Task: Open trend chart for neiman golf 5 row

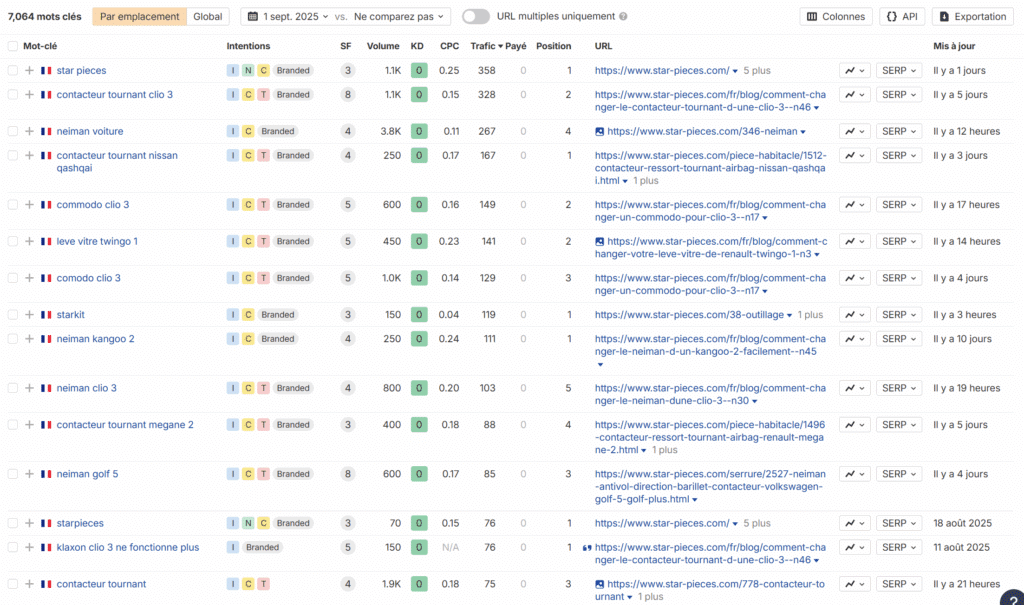Action: tap(854, 474)
